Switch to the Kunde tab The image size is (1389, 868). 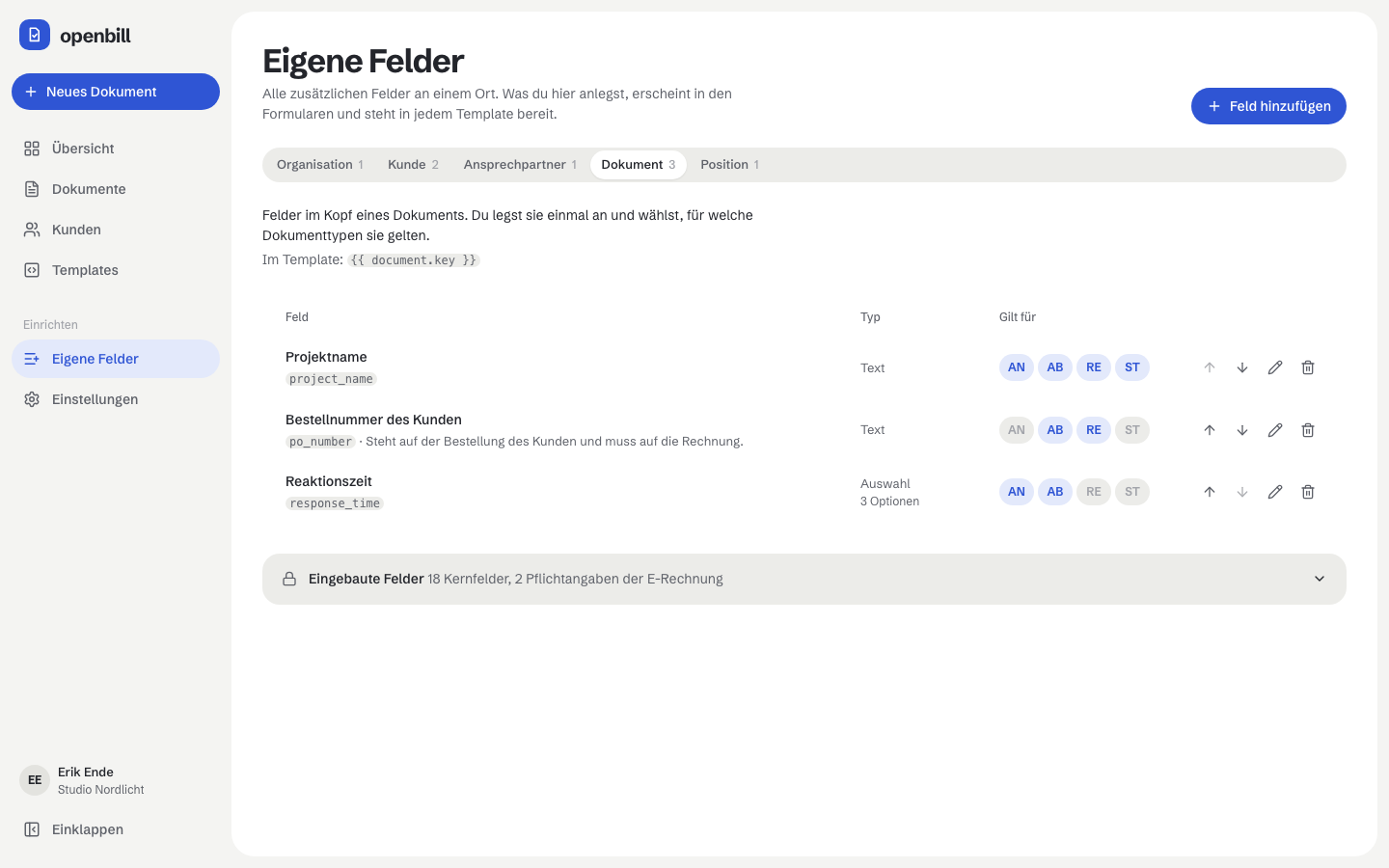(x=413, y=165)
